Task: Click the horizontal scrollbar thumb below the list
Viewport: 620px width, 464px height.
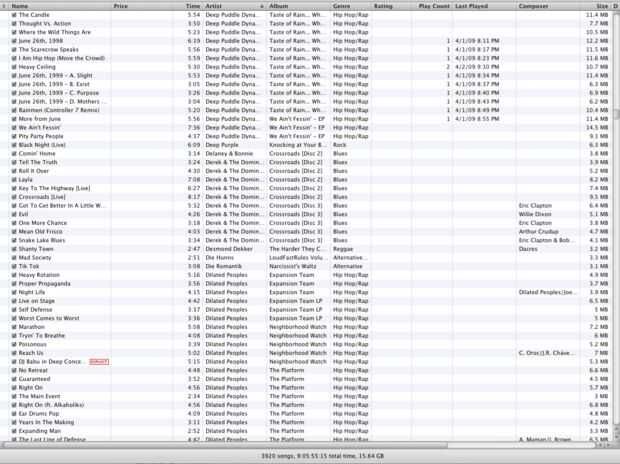Action: pos(224,445)
